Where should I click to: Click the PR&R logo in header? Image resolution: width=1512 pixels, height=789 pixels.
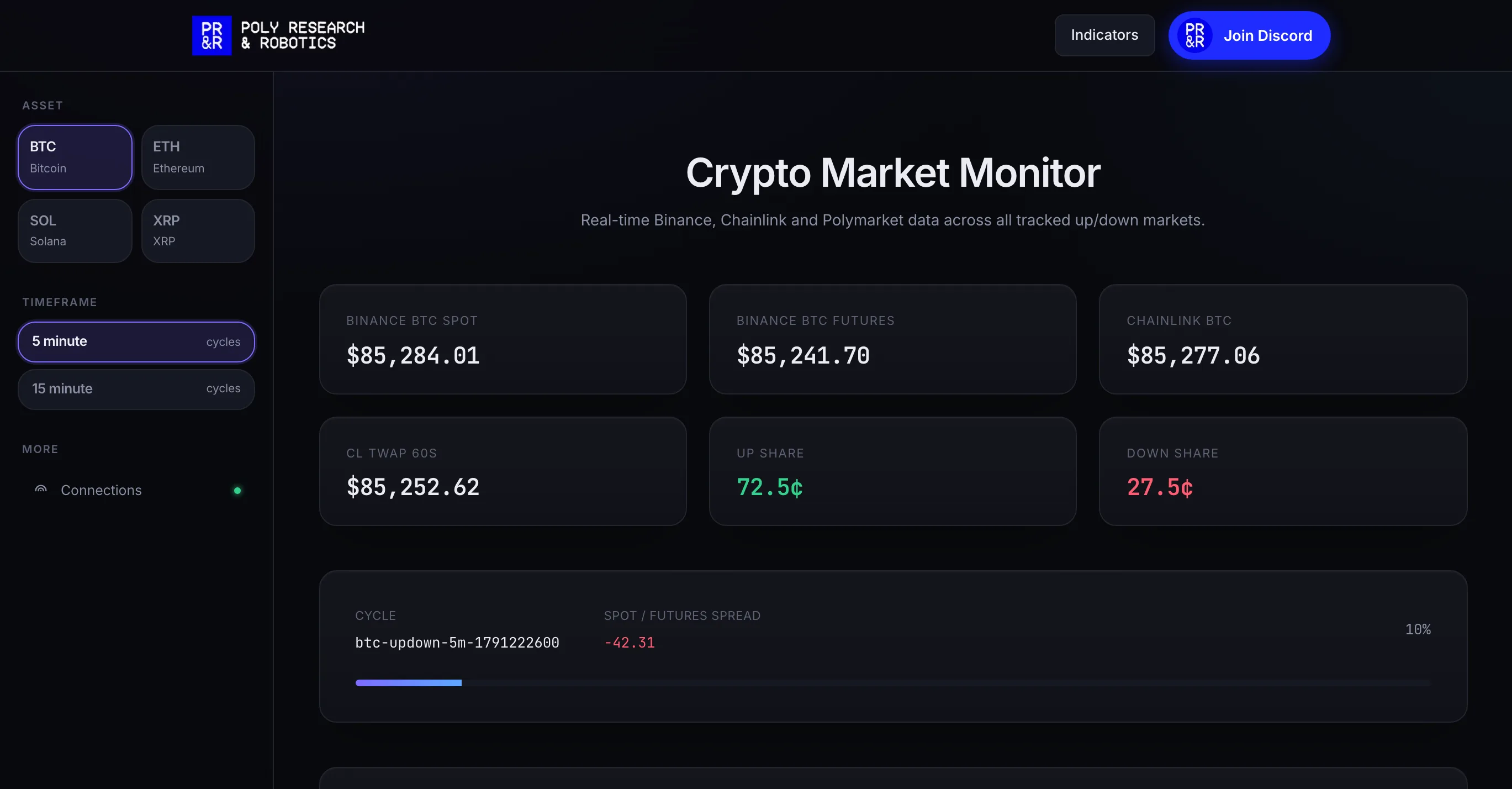[212, 36]
